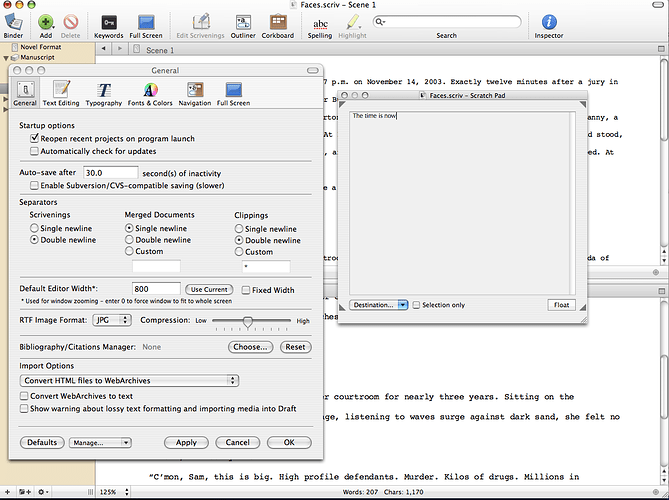Click the Defaults button

click(42, 442)
